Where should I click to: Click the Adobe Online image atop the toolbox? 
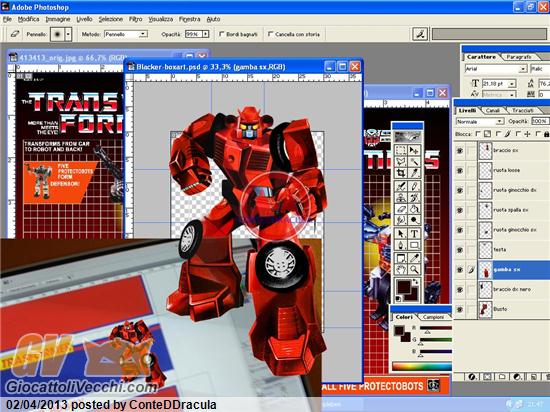[407, 136]
